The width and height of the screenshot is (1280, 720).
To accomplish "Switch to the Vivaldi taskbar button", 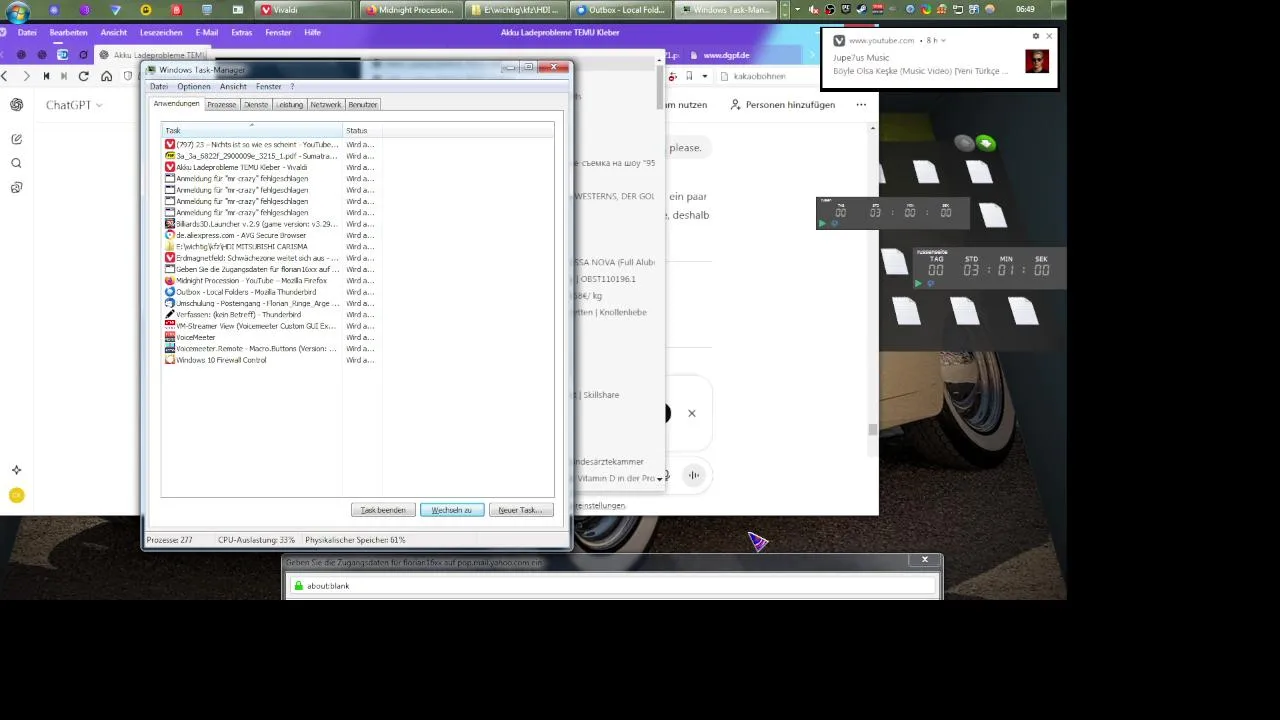I will click(303, 10).
